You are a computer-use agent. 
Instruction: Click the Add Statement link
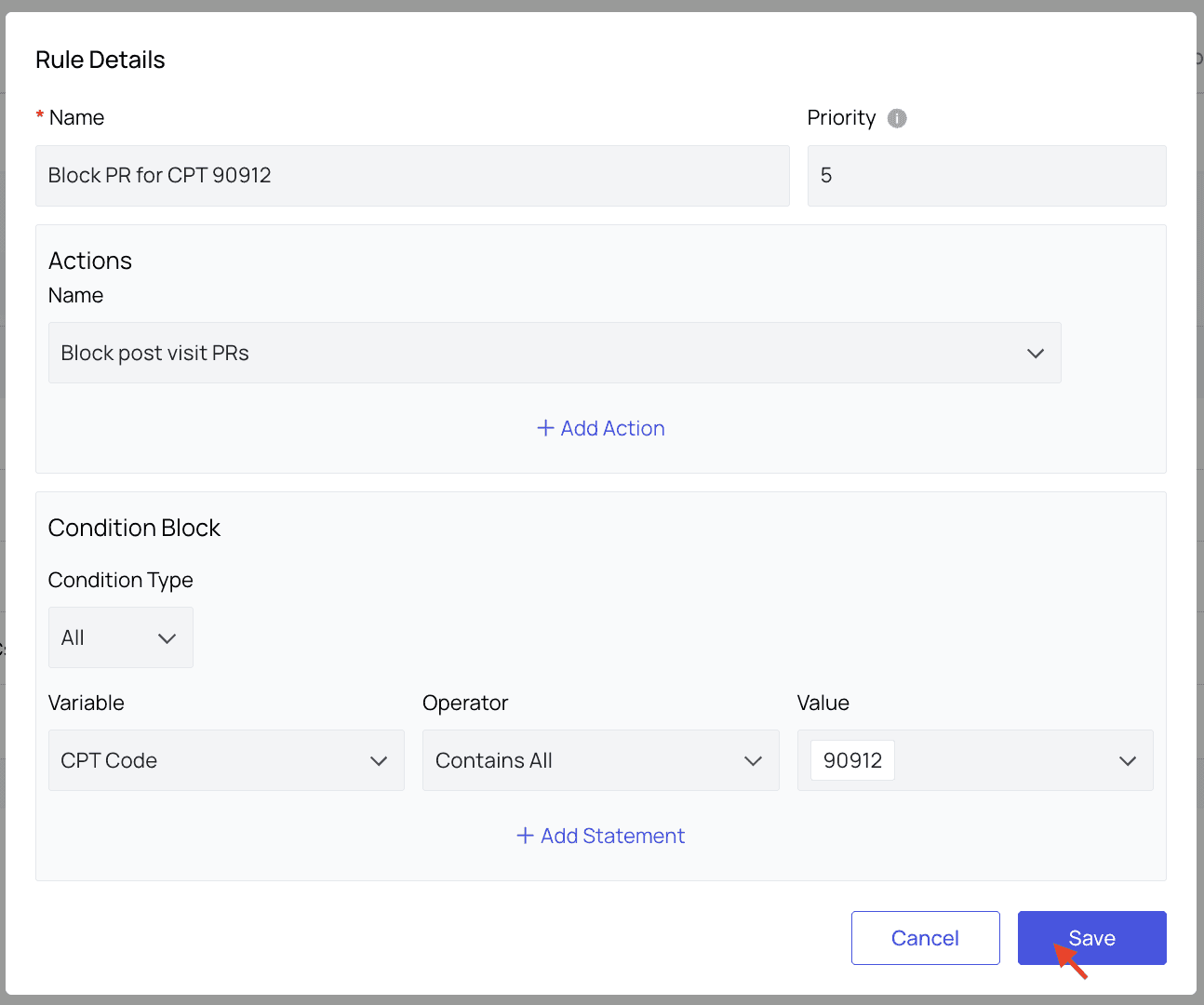[x=612, y=836]
